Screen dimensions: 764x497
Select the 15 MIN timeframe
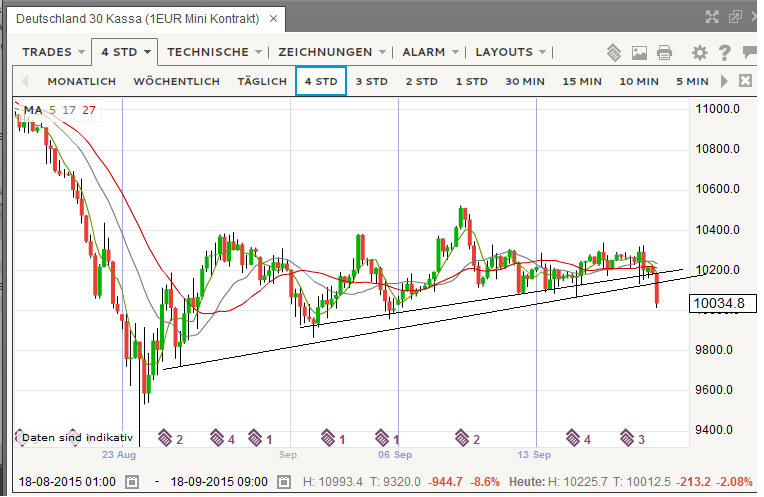583,81
